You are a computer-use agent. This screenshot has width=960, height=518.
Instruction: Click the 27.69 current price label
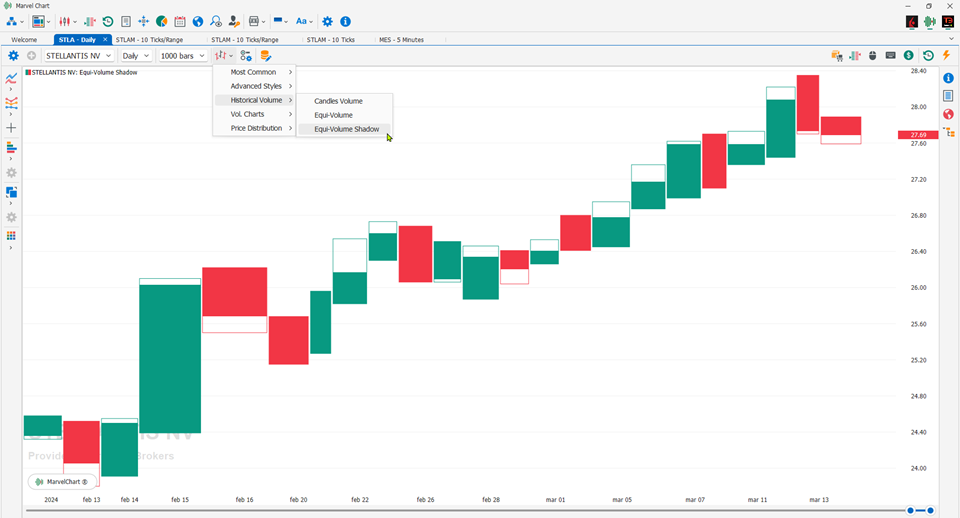coord(918,135)
